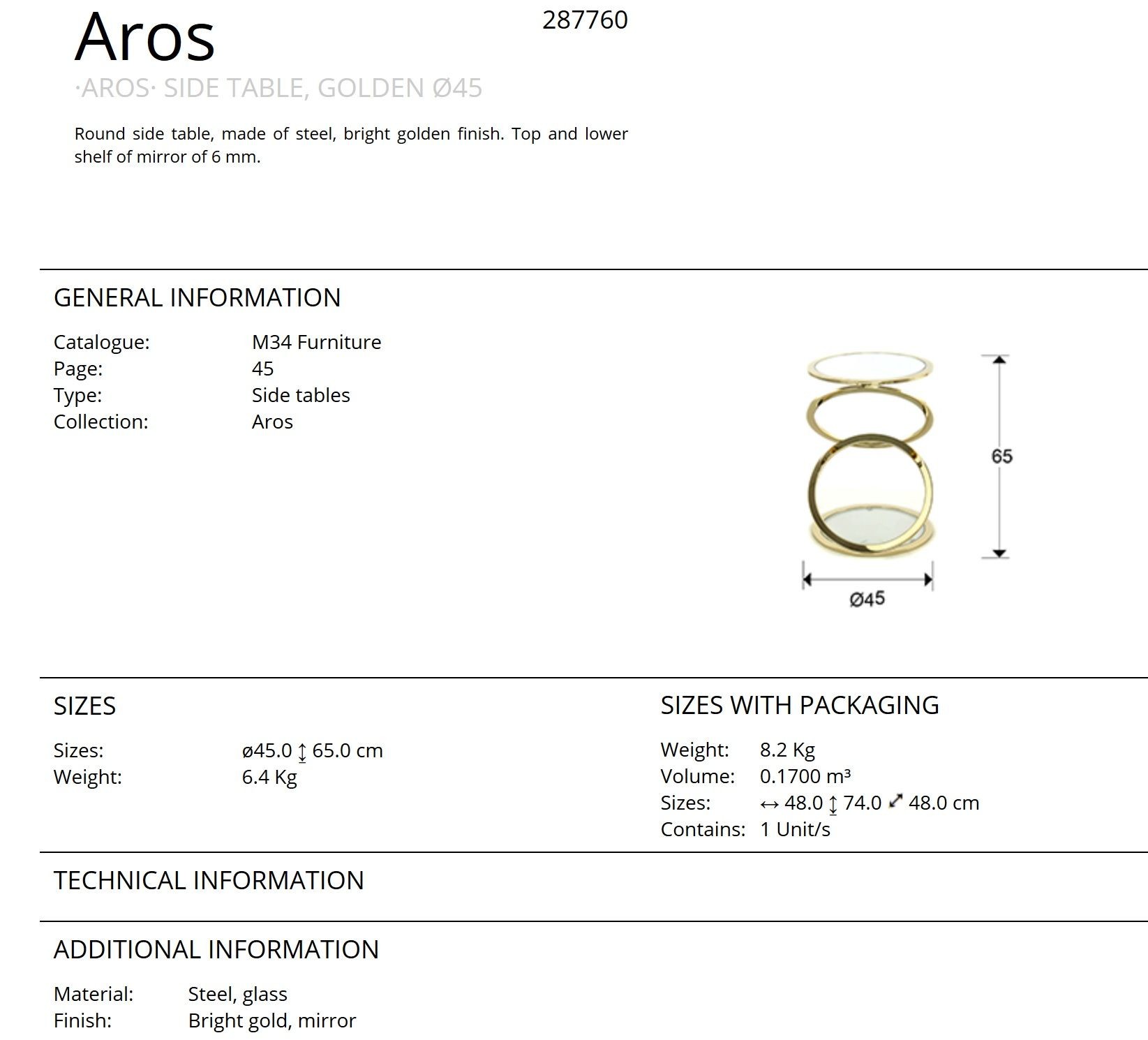
Task: Select the finish value "Bright gold, mirror"
Action: point(272,1022)
